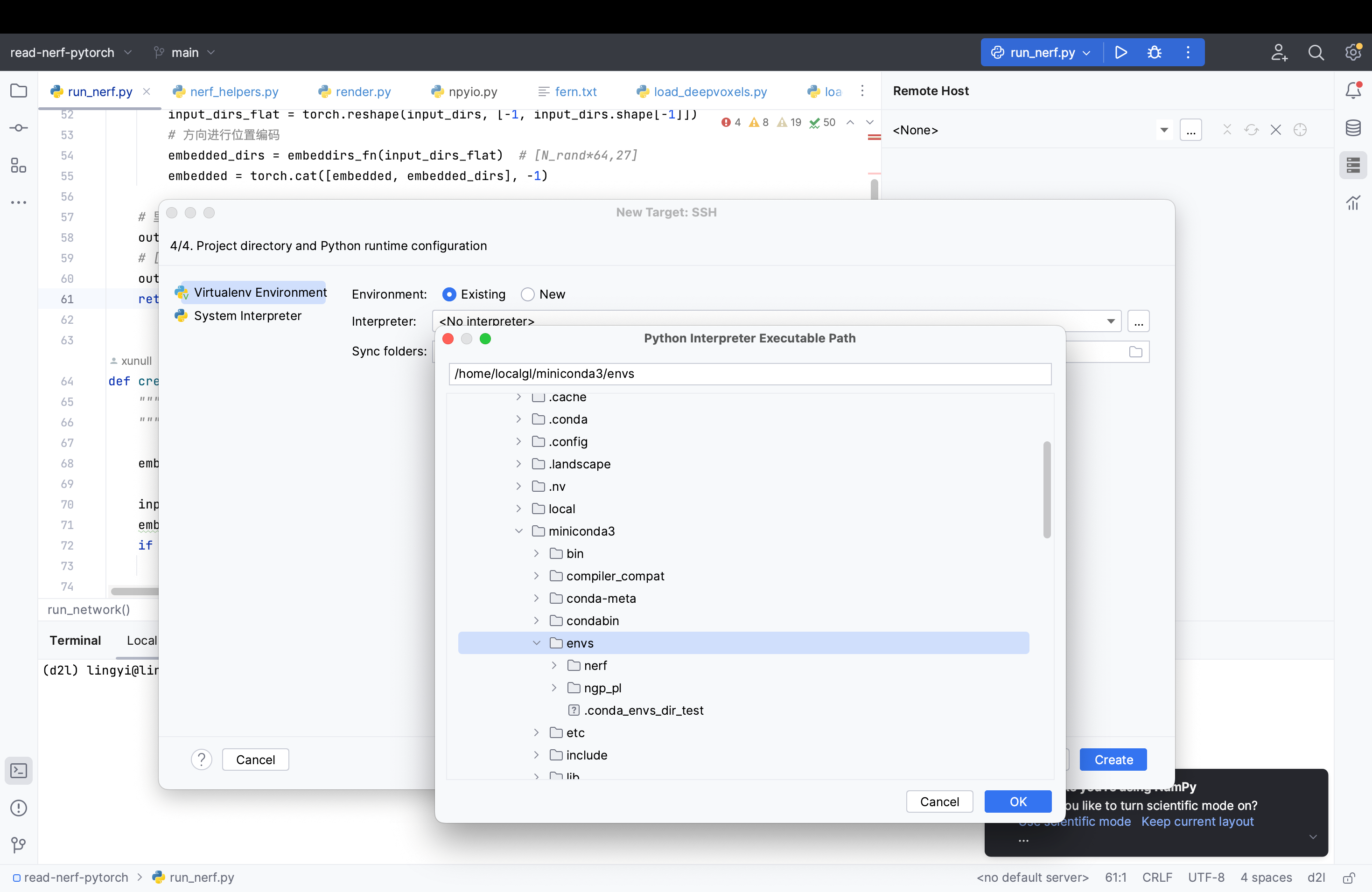Image resolution: width=1372 pixels, height=892 pixels.
Task: Collapse the miniconda3 folder
Action: click(519, 531)
